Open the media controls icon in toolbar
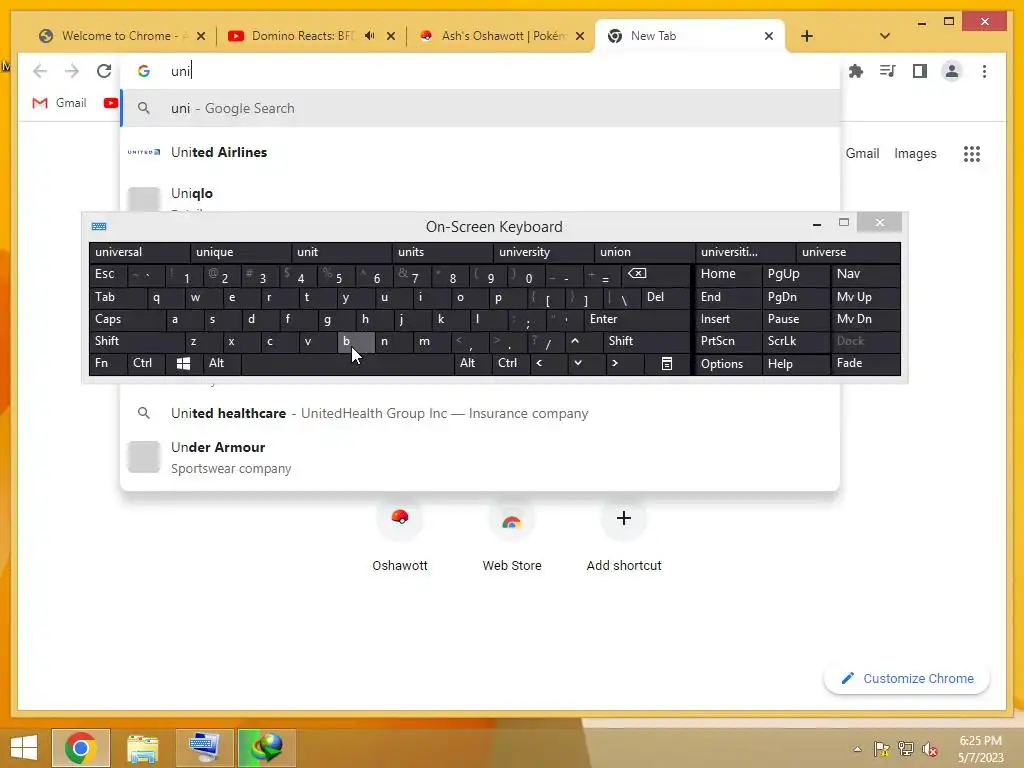 point(888,71)
